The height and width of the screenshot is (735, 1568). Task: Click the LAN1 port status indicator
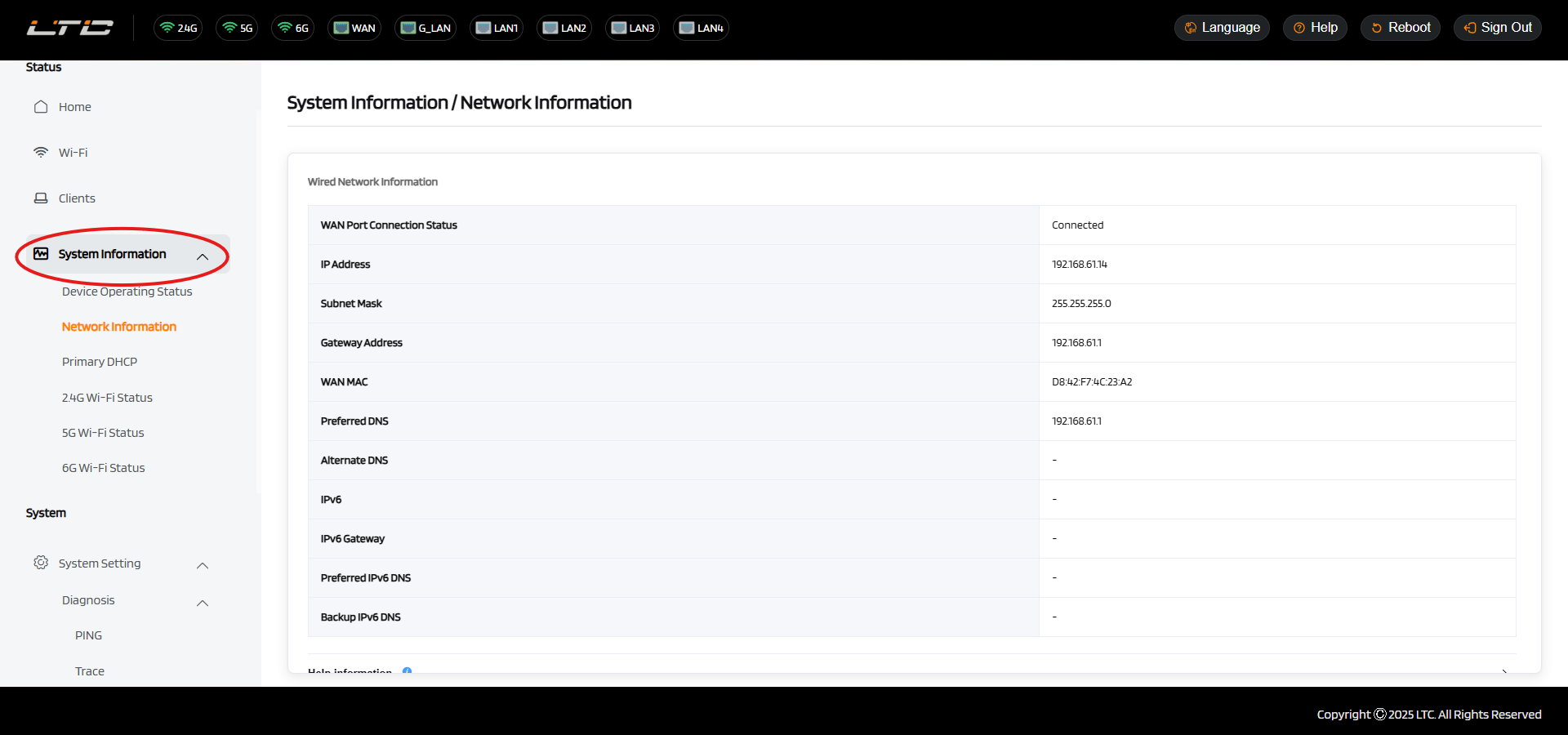497,28
